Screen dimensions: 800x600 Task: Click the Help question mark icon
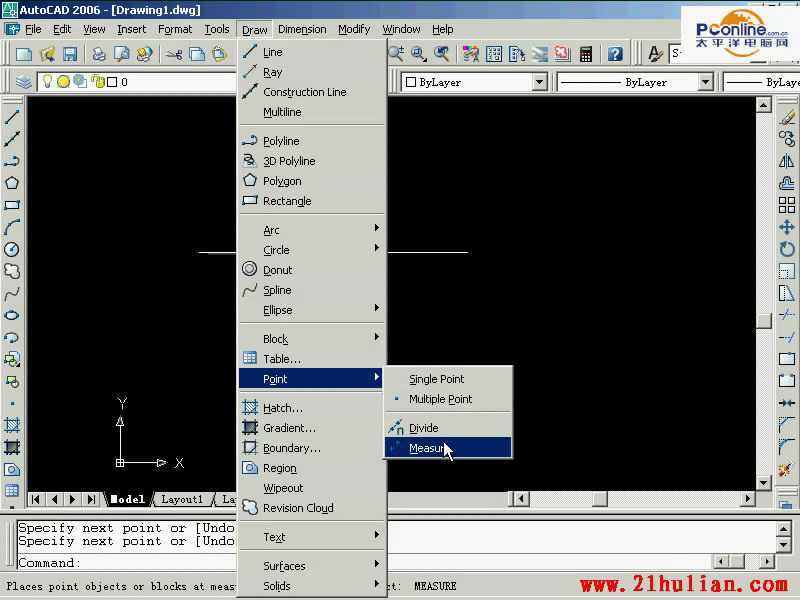615,54
